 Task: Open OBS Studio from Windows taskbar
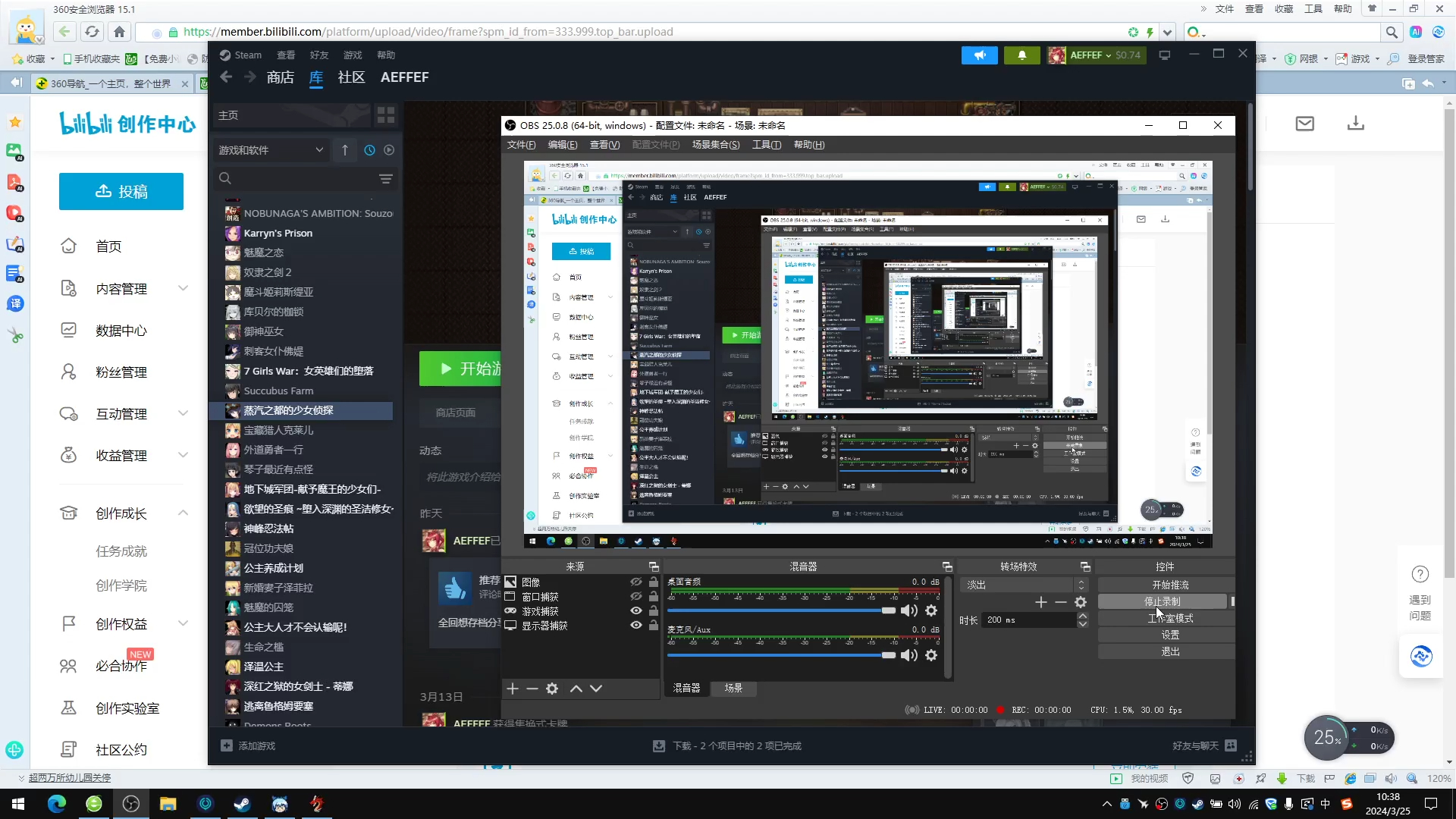pyautogui.click(x=131, y=804)
